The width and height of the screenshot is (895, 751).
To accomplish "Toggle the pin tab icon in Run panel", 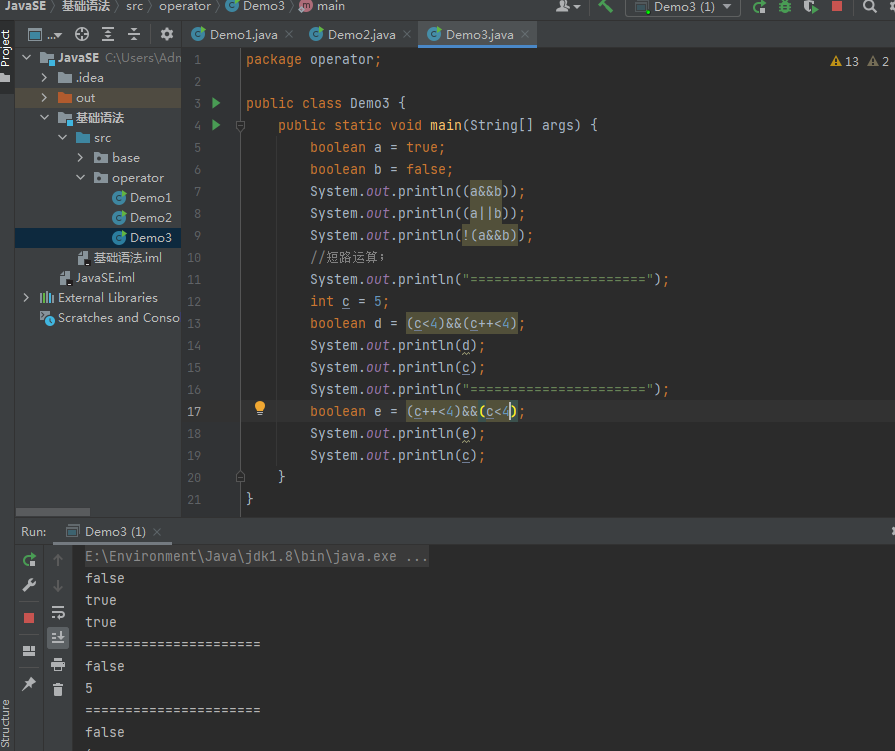I will pyautogui.click(x=29, y=684).
